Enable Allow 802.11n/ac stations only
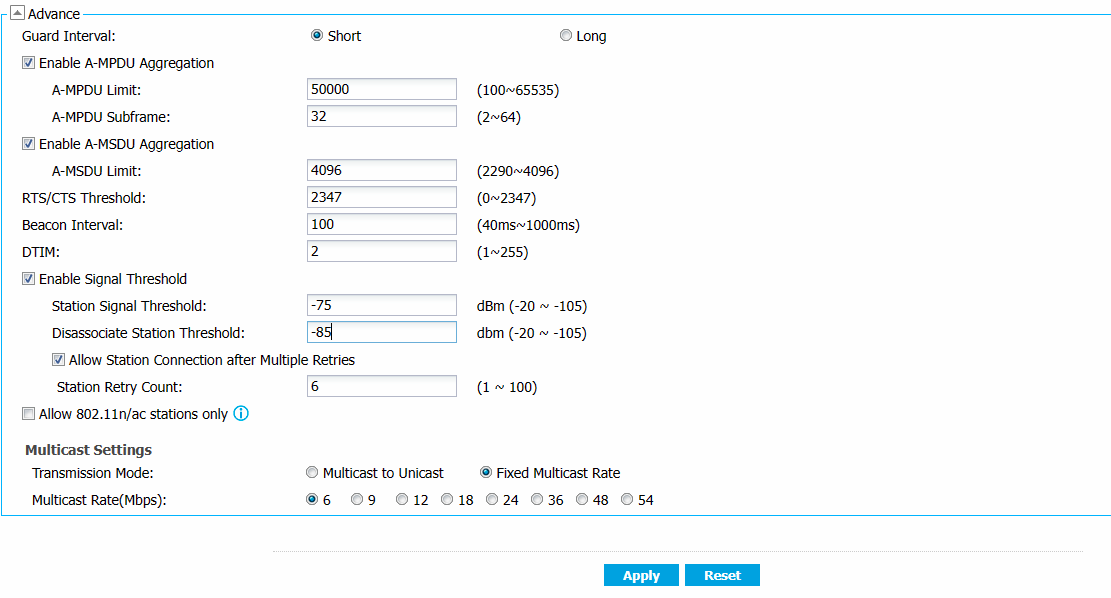The width and height of the screenshot is (1111, 598). 28,413
